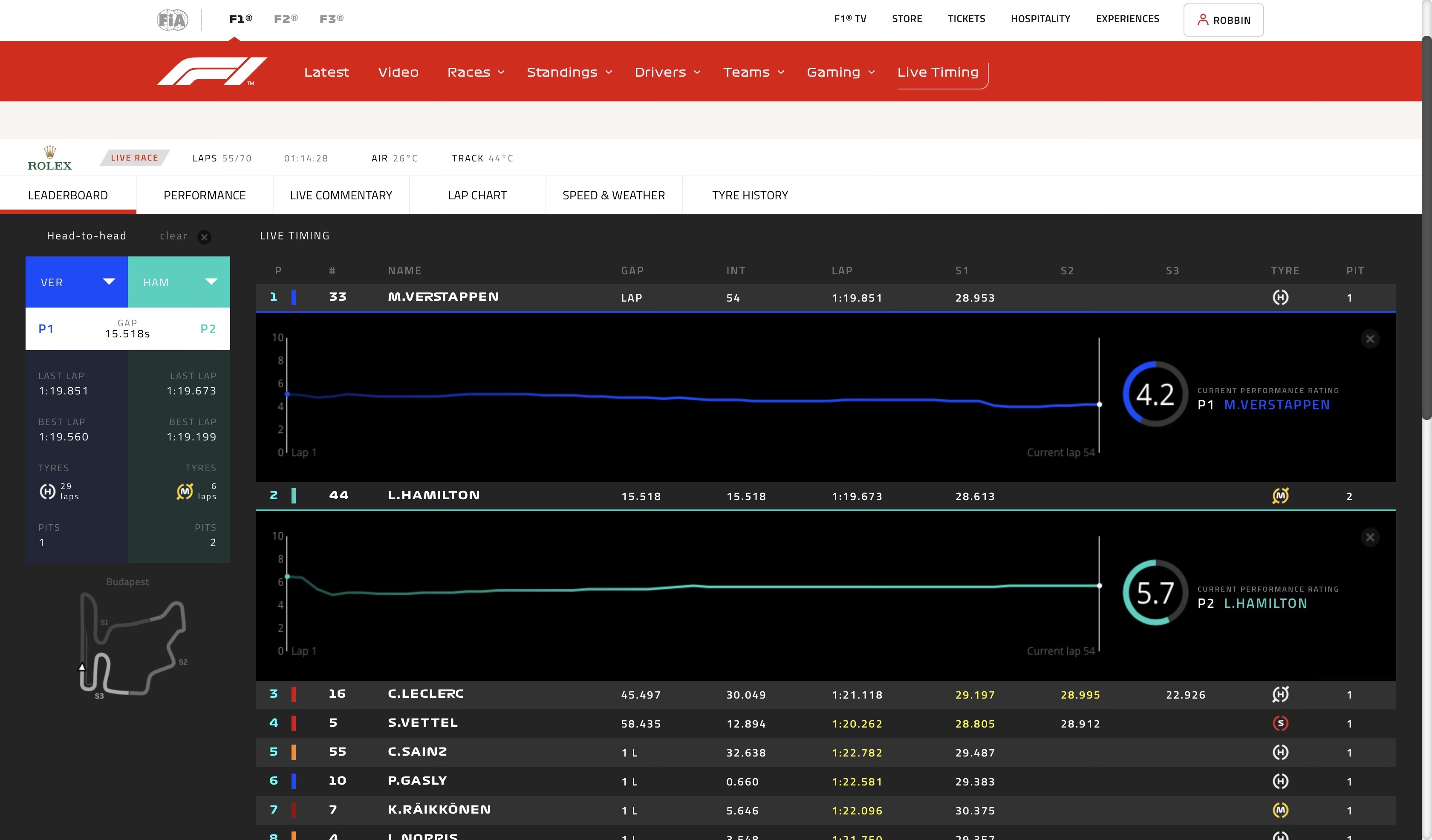
Task: Open the Lap Chart tab
Action: (x=477, y=196)
